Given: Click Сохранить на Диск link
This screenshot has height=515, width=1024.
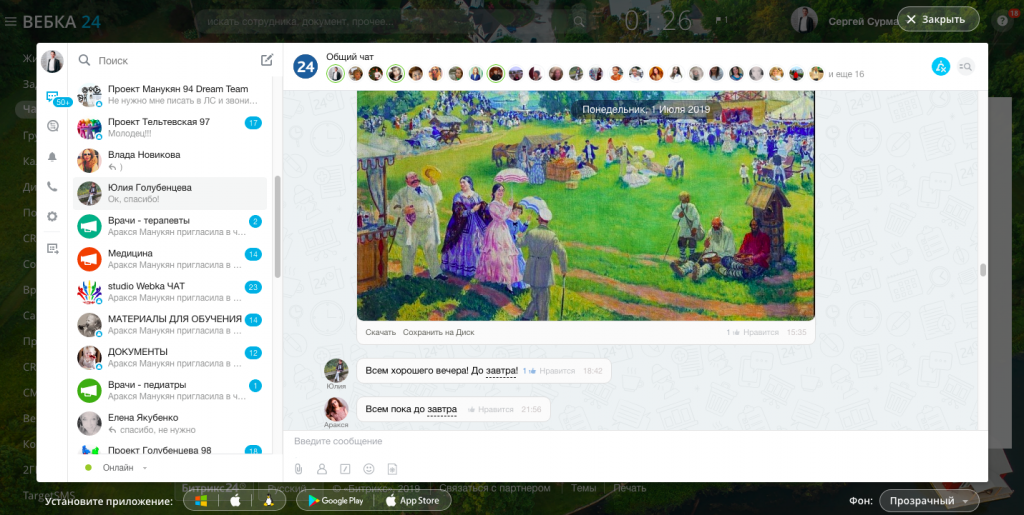Looking at the screenshot, I should [438, 332].
